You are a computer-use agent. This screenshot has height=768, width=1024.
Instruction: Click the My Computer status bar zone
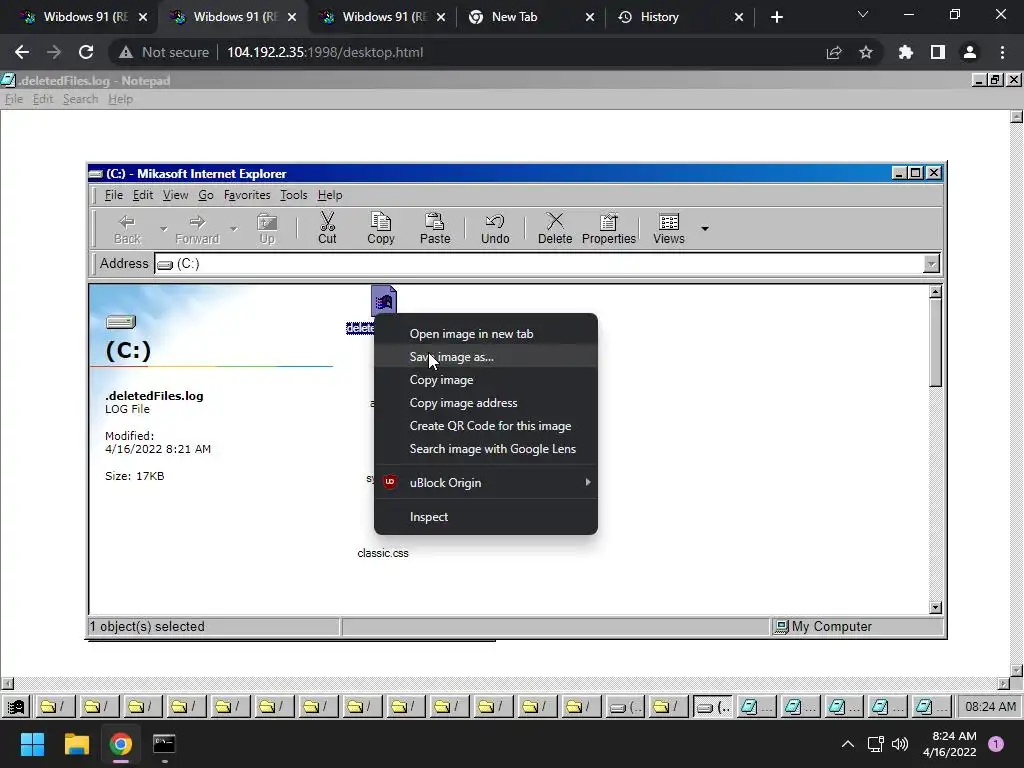click(857, 627)
